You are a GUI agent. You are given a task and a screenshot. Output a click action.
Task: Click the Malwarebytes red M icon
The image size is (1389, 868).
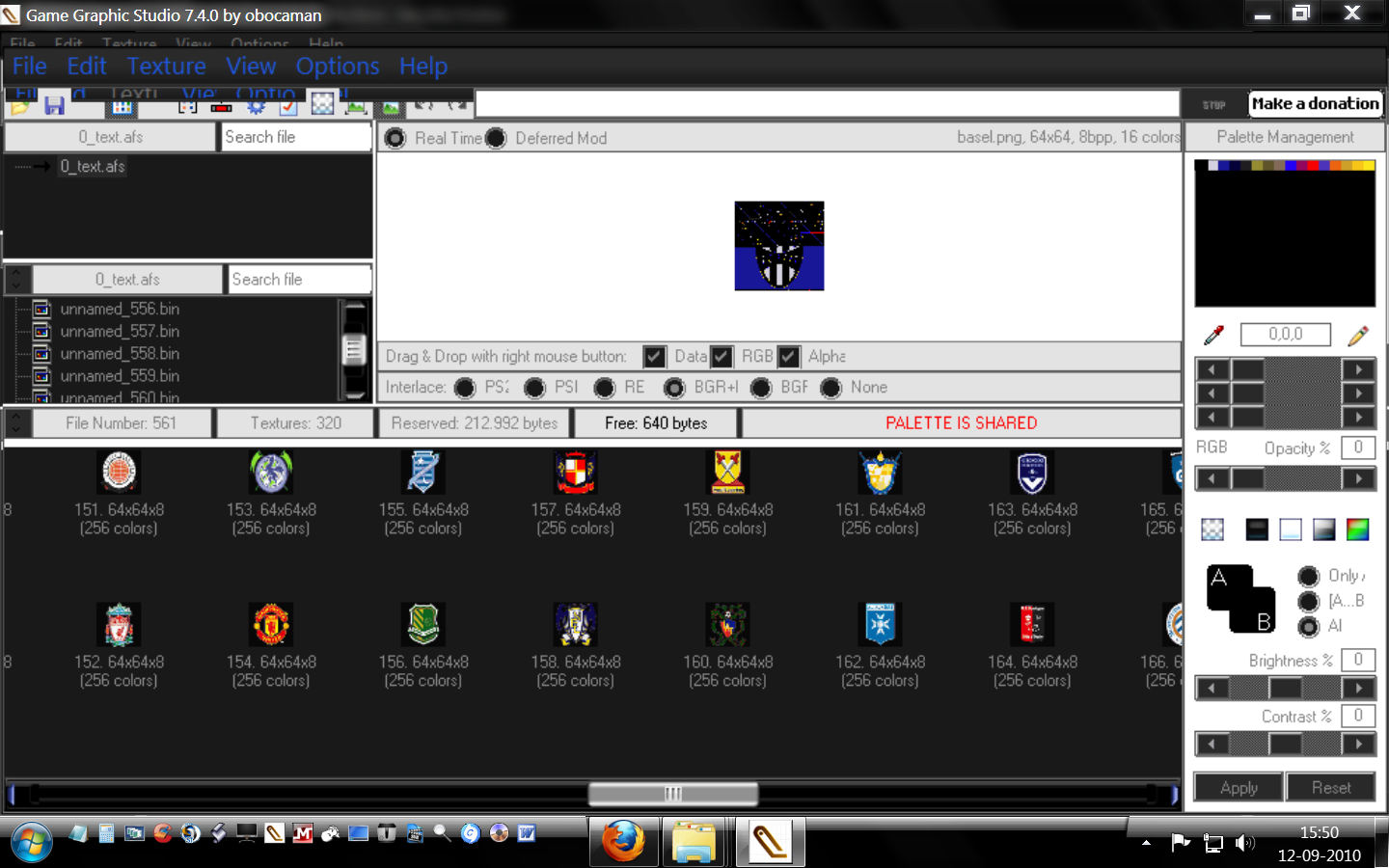point(303,833)
